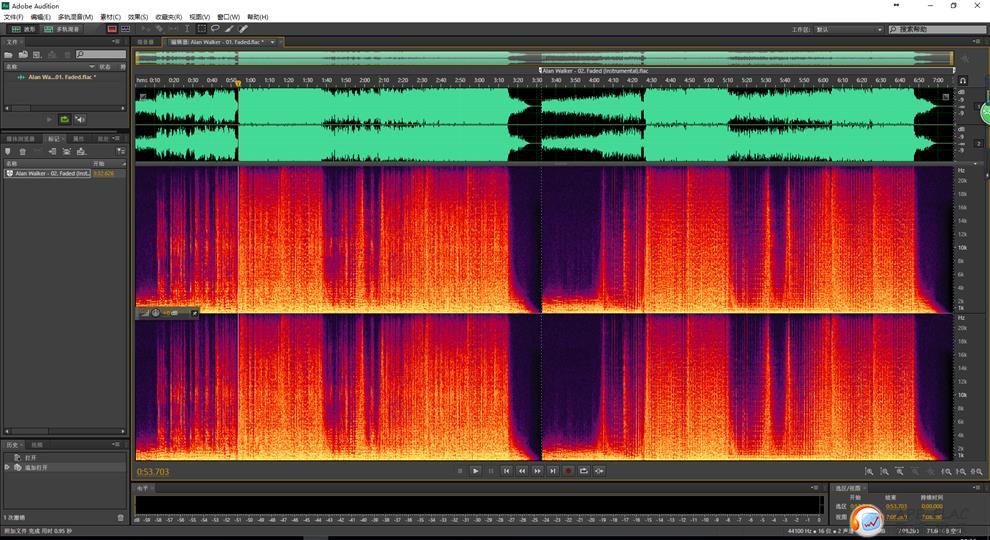Click playhead marker on timeline ruler
This screenshot has height=540, width=990.
point(238,83)
